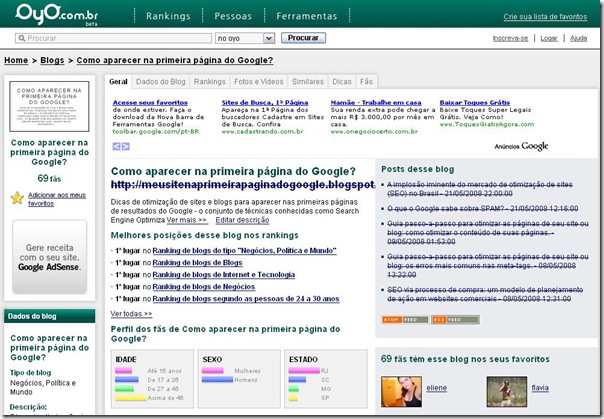Click the flavia username link
This screenshot has height=419, width=604.
click(540, 388)
